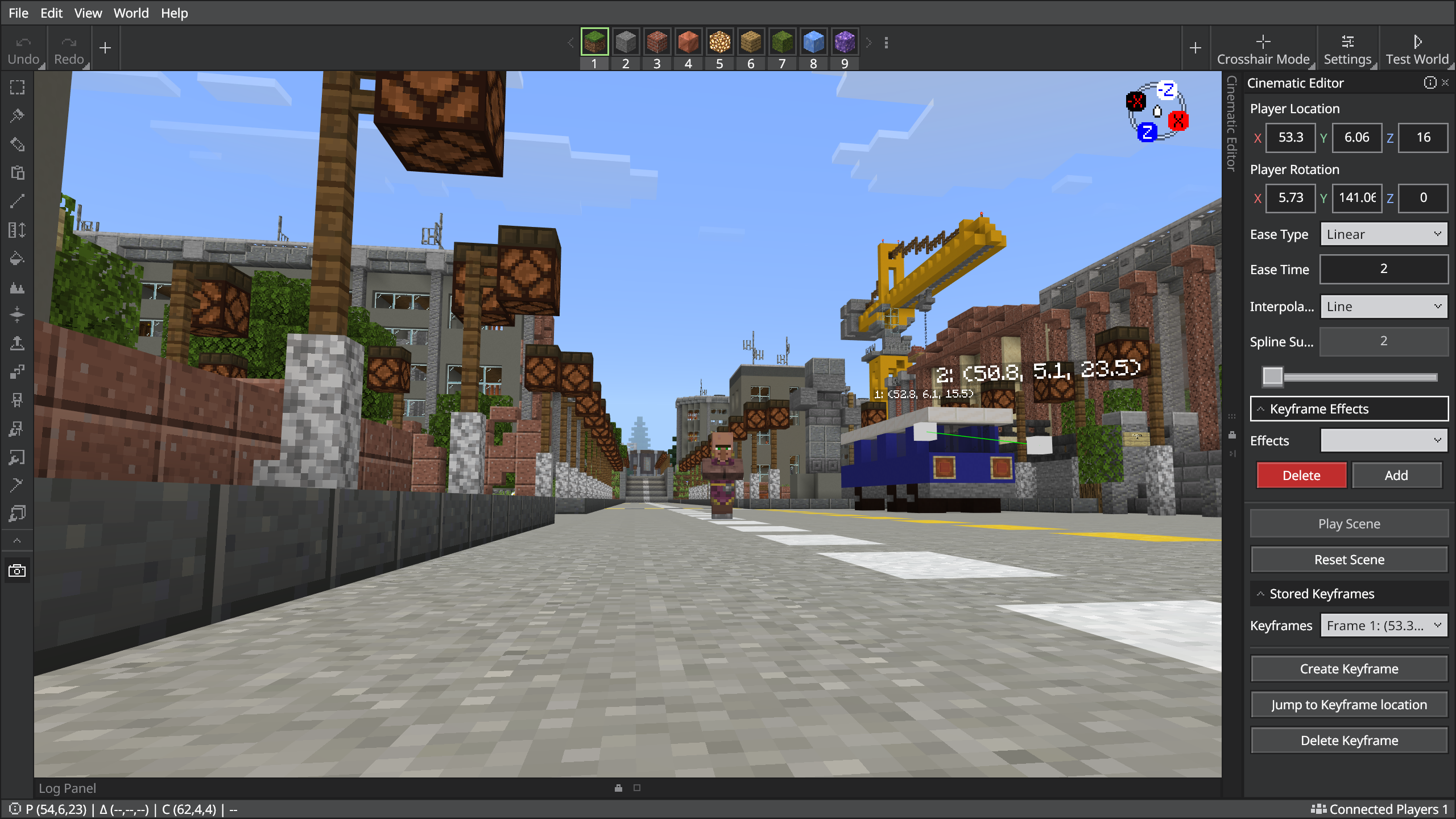Choose the Eraser tool in left toolbar
The image size is (1456, 819).
[17, 144]
